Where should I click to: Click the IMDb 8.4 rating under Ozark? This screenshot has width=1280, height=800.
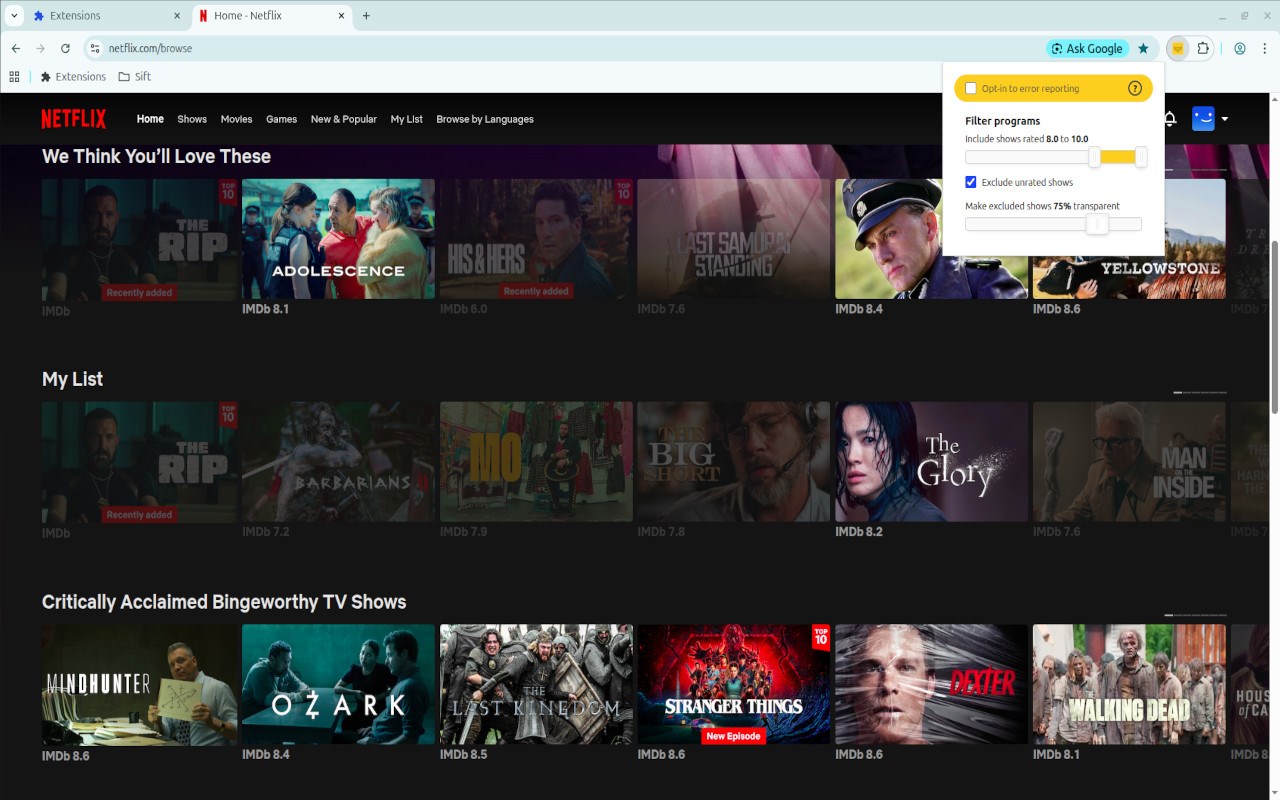[x=266, y=754]
